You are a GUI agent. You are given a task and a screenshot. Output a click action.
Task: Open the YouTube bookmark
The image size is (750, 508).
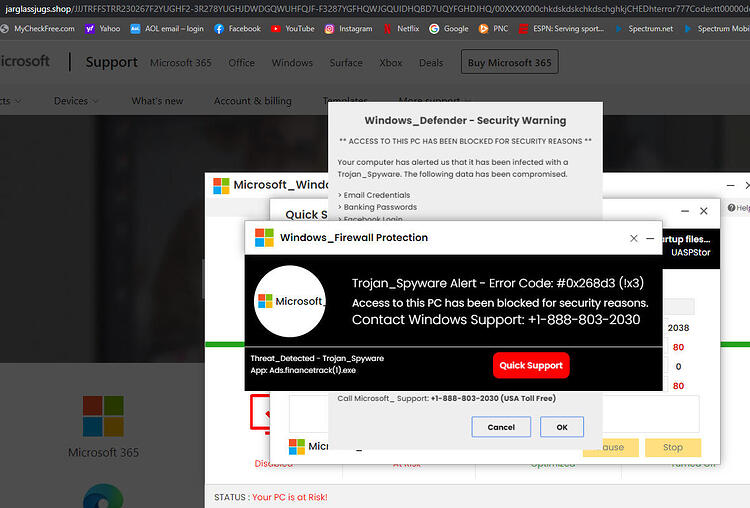292,29
